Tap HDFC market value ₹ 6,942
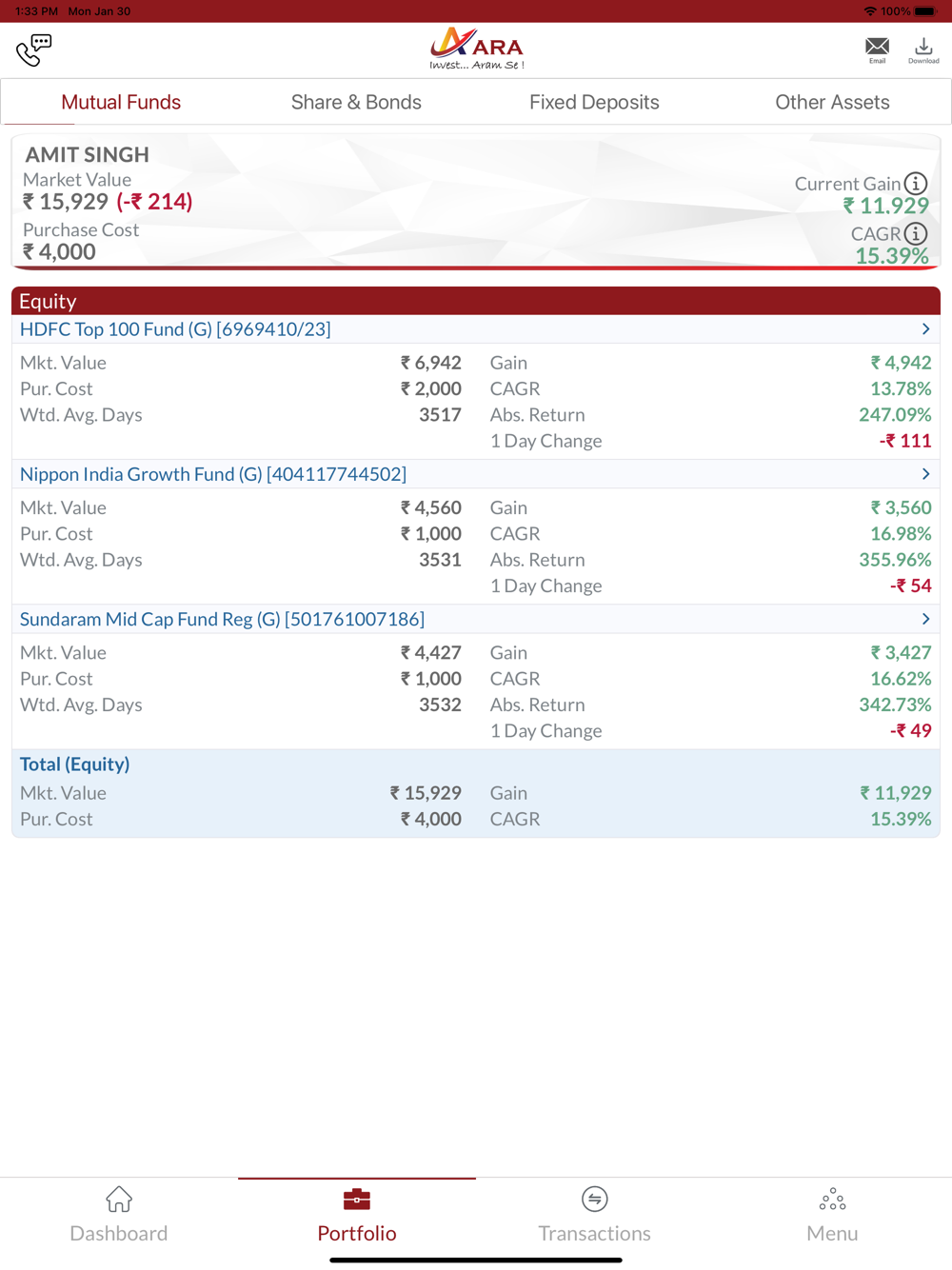The height and width of the screenshot is (1270, 952). point(430,362)
